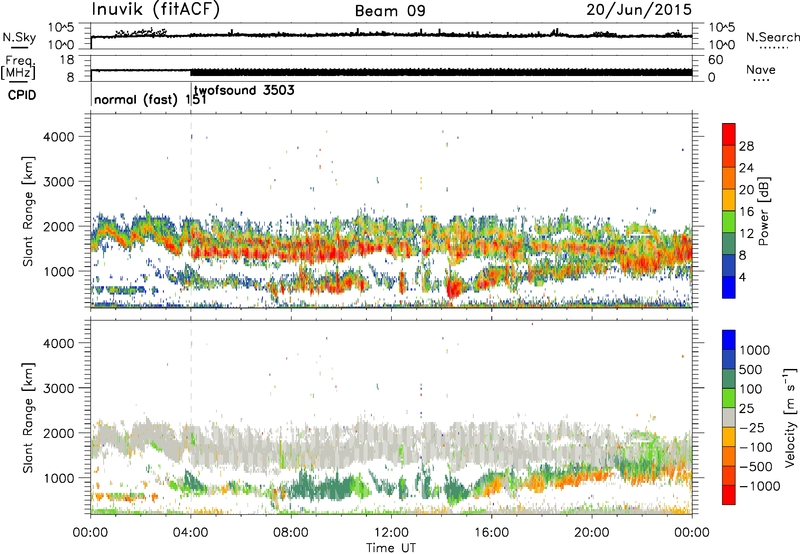The height and width of the screenshot is (554, 800).
Task: Click the 'N.Sky' legend label
Action: (x=19, y=37)
